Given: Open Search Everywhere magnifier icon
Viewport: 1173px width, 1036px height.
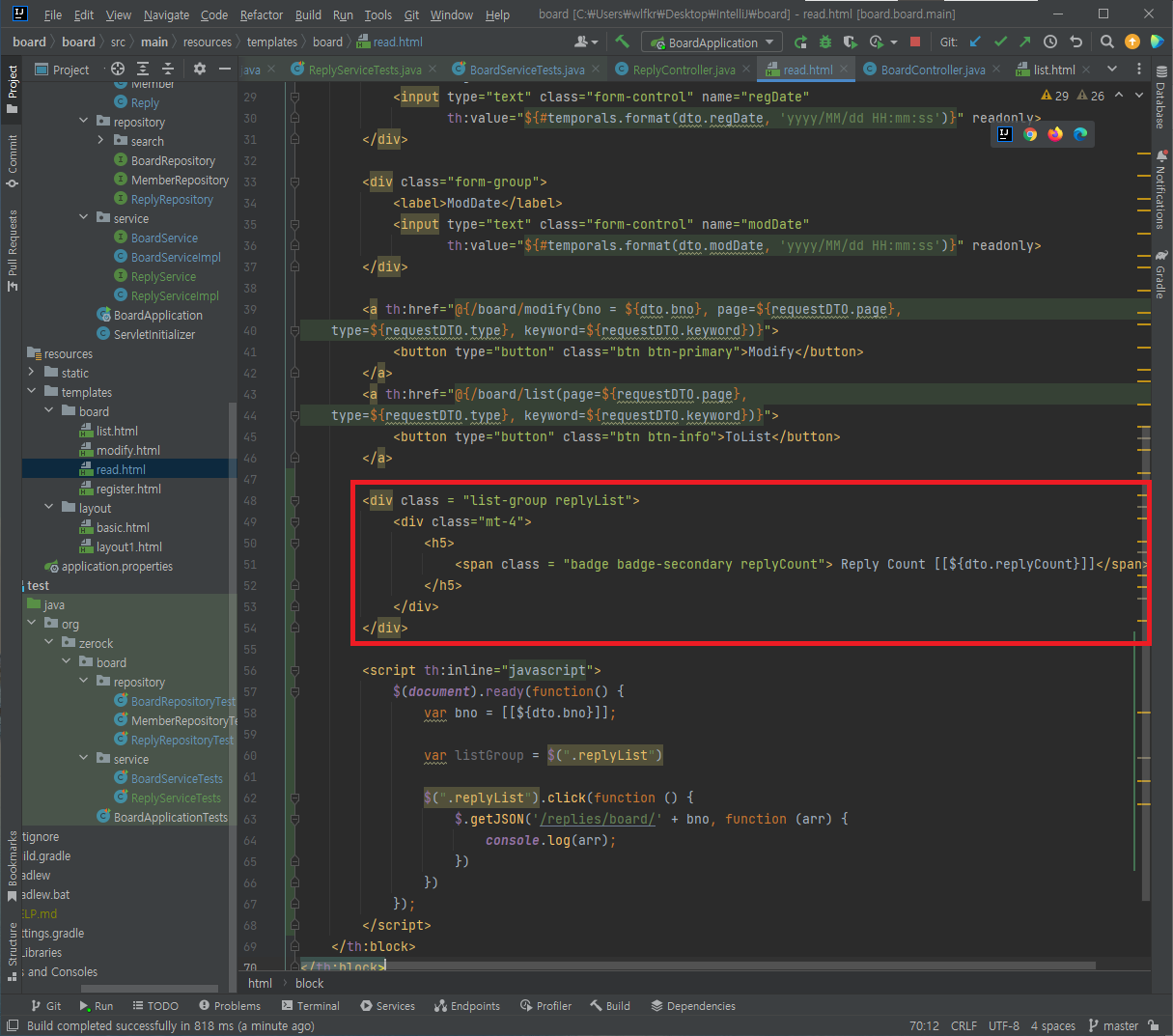Looking at the screenshot, I should click(x=1107, y=42).
